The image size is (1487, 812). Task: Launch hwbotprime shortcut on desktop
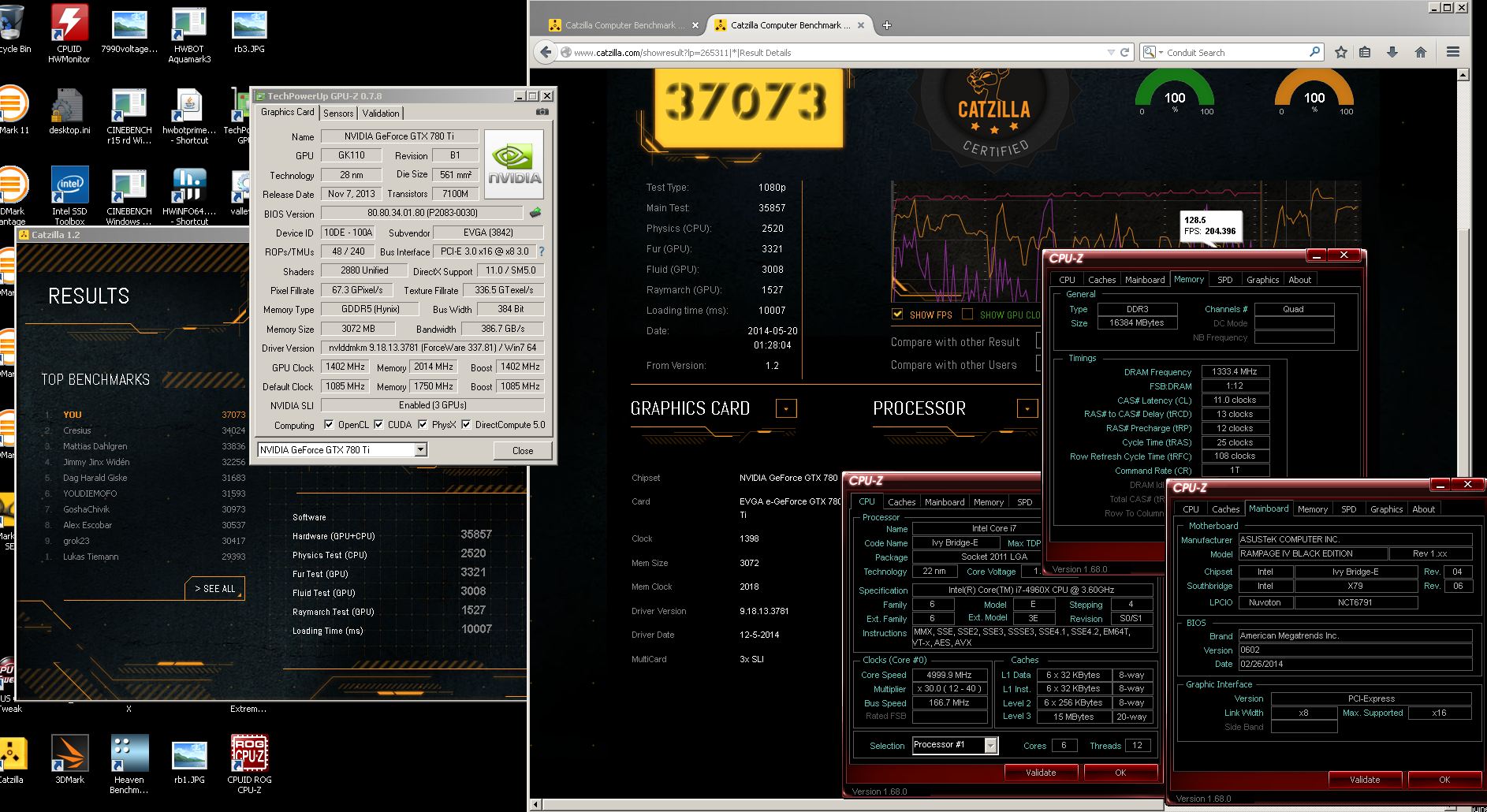[x=189, y=115]
